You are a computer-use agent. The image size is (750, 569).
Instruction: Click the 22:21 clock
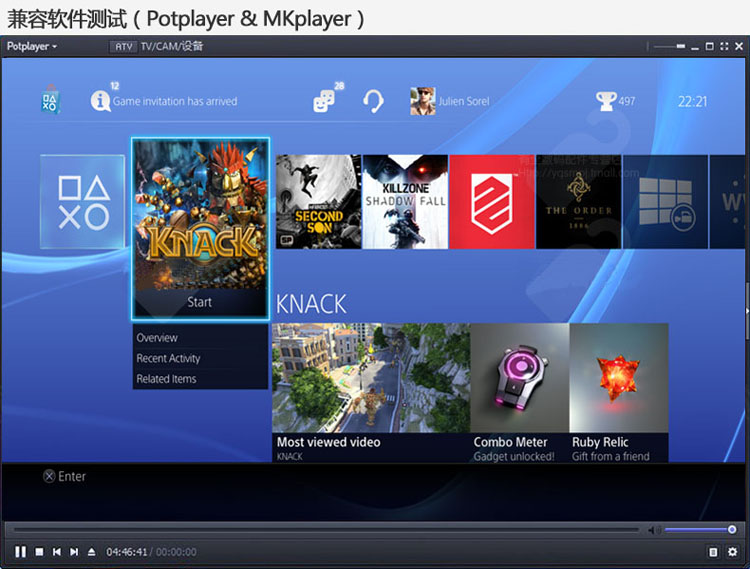tap(692, 101)
